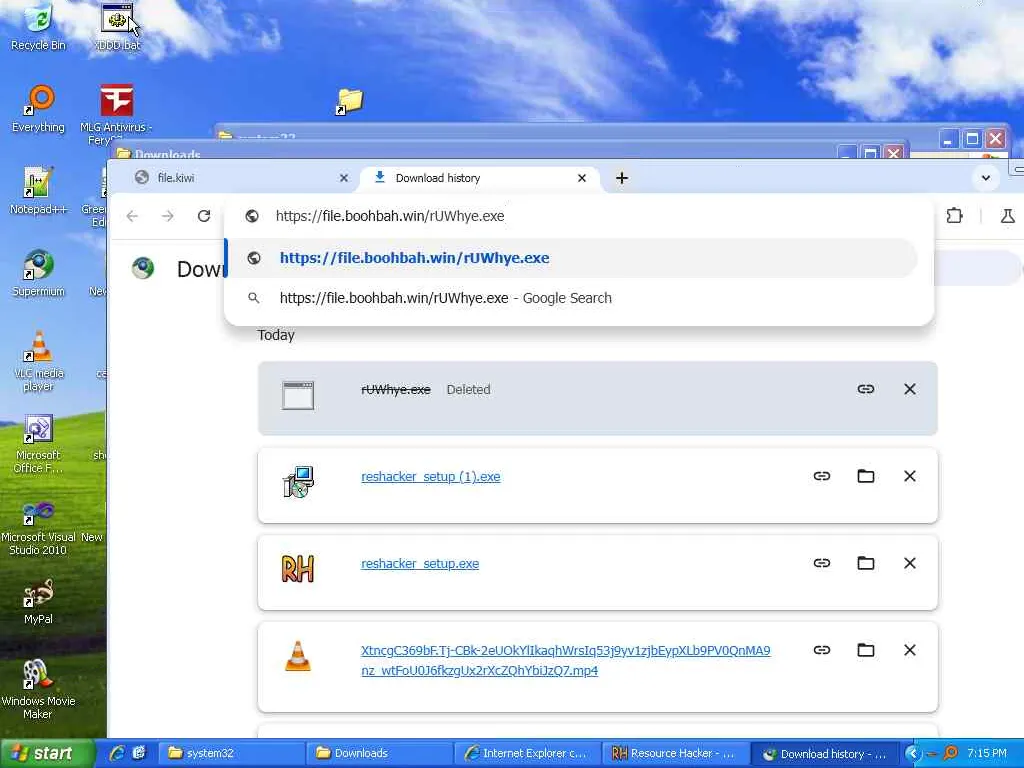Click the VLC cone mp4 thumbnail
This screenshot has width=1024, height=768.
point(298,656)
